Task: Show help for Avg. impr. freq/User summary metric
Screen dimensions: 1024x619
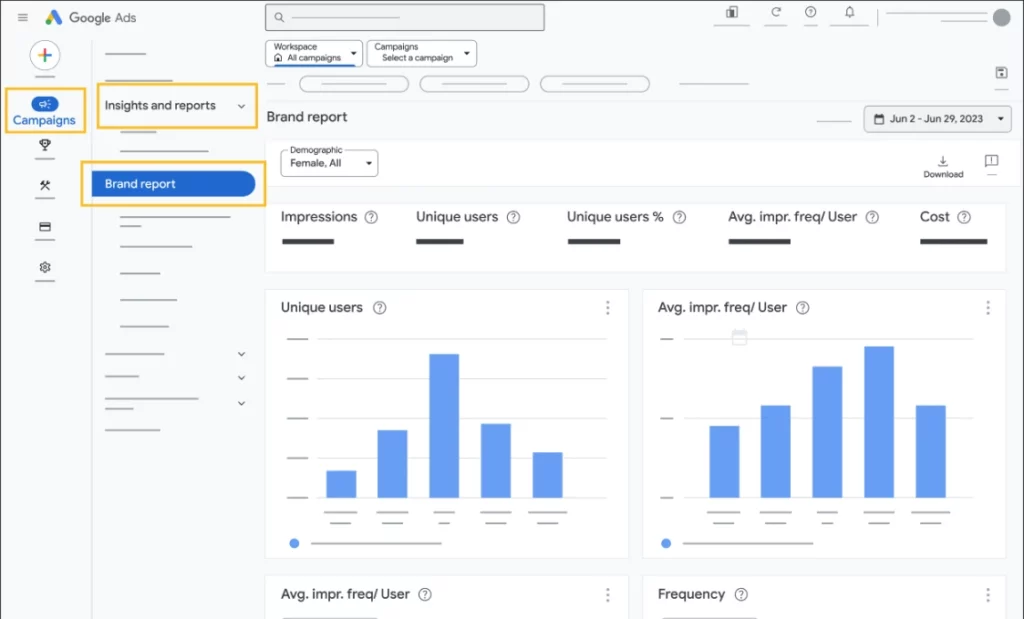Action: click(872, 217)
